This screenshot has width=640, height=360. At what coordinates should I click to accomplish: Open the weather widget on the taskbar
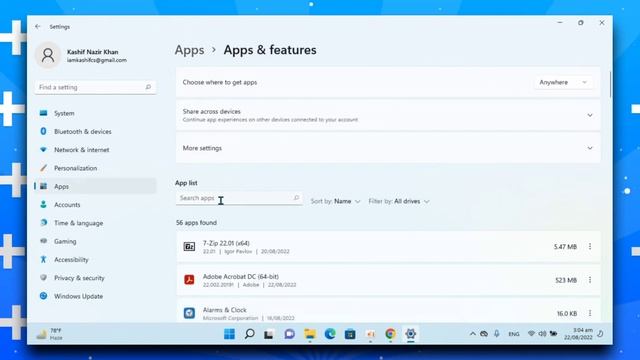tap(50, 334)
